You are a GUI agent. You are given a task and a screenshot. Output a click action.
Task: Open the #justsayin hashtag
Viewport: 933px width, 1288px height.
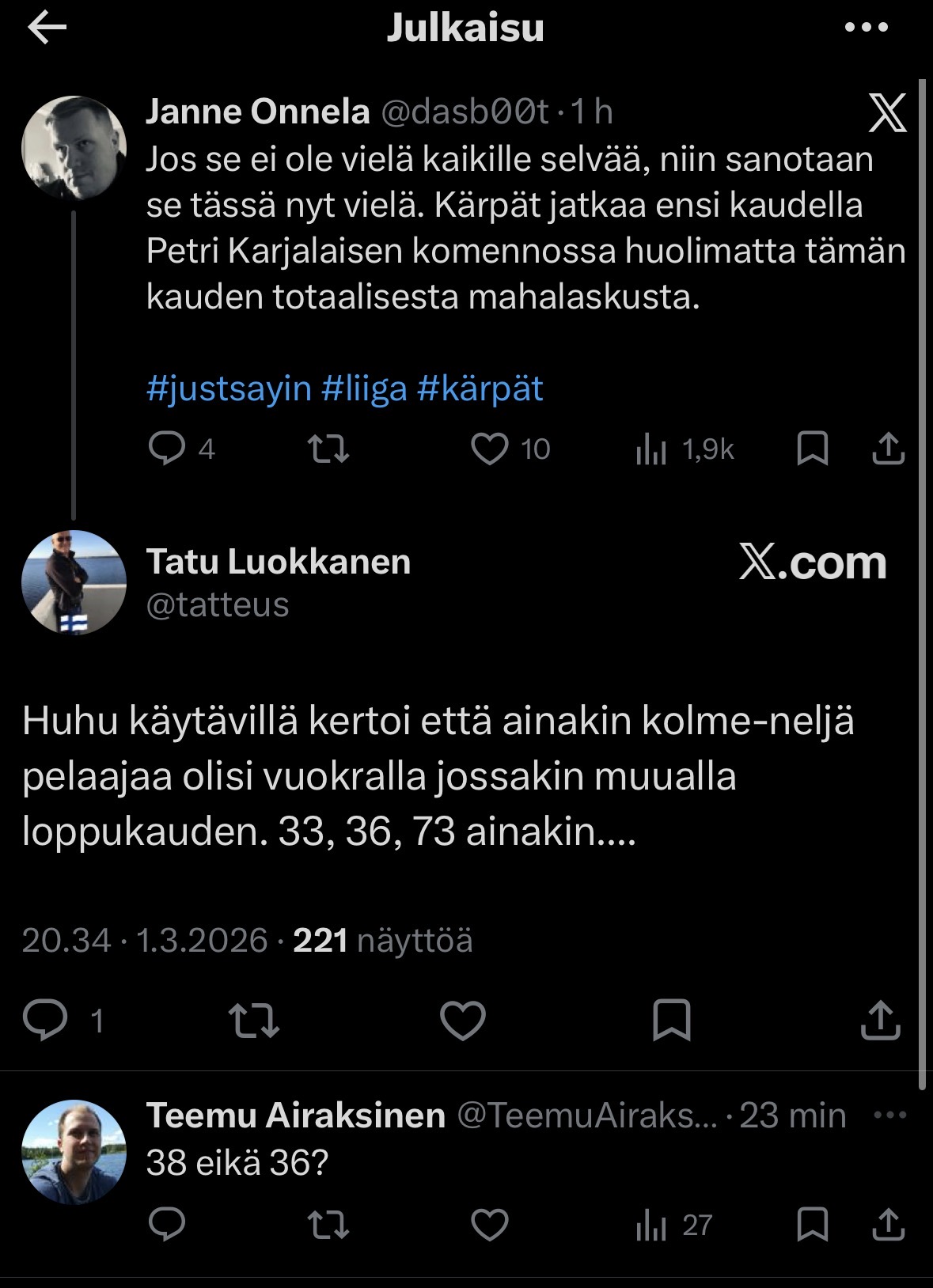click(x=229, y=389)
